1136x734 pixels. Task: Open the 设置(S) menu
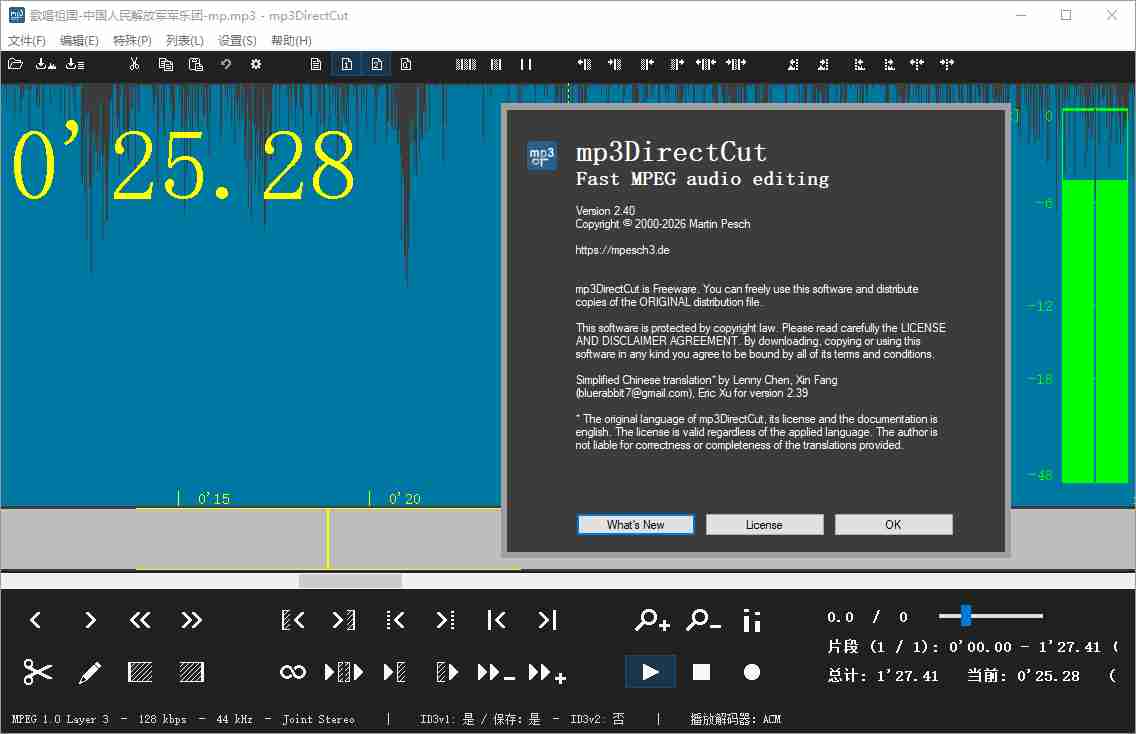pyautogui.click(x=237, y=41)
